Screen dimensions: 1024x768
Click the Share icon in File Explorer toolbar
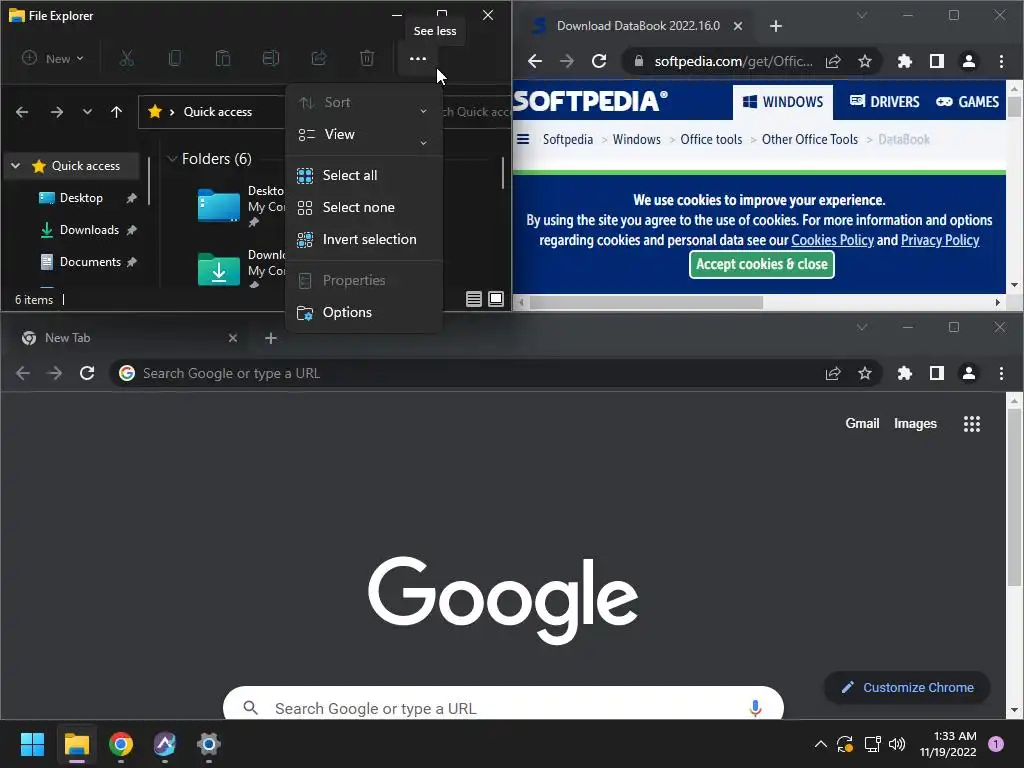(x=319, y=59)
